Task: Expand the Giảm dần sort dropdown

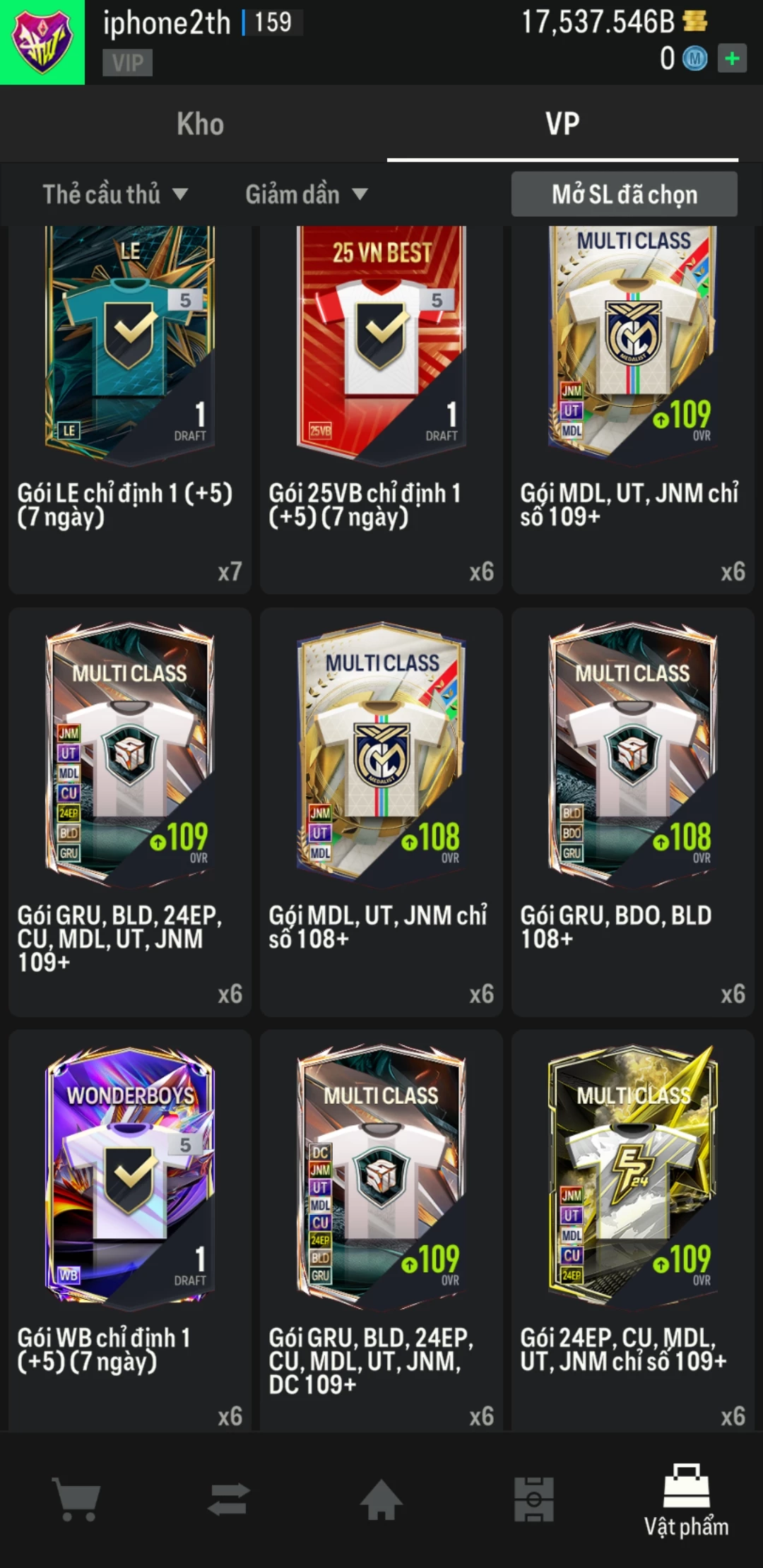Action: [x=307, y=194]
